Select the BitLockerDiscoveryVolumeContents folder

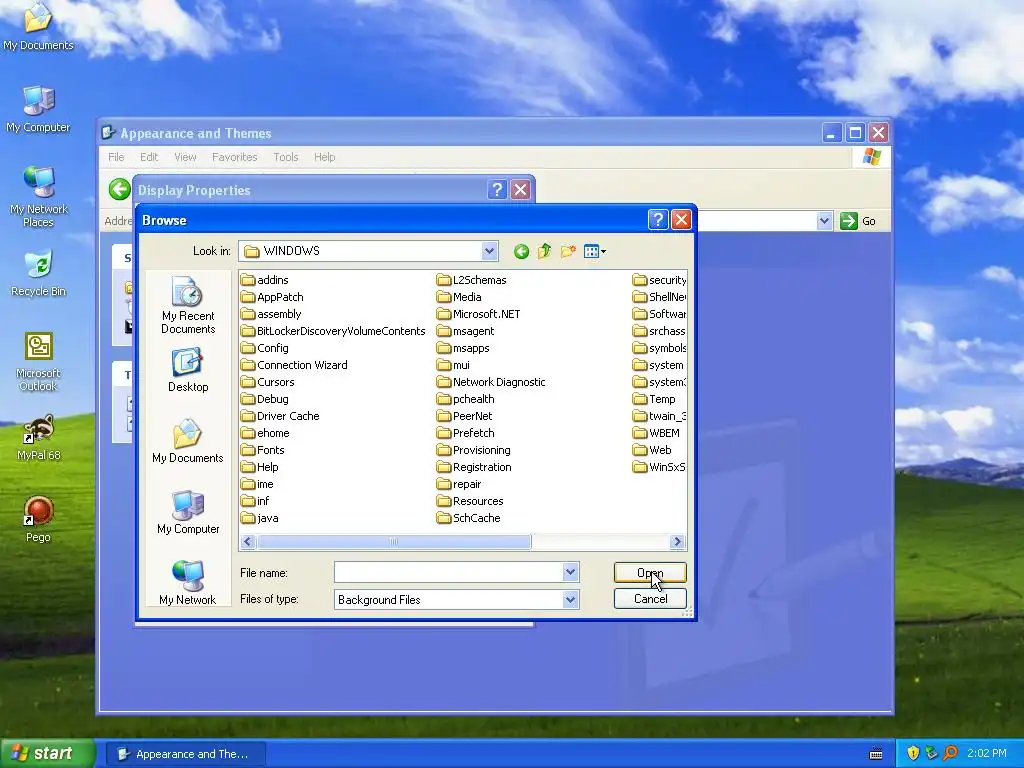(x=333, y=330)
